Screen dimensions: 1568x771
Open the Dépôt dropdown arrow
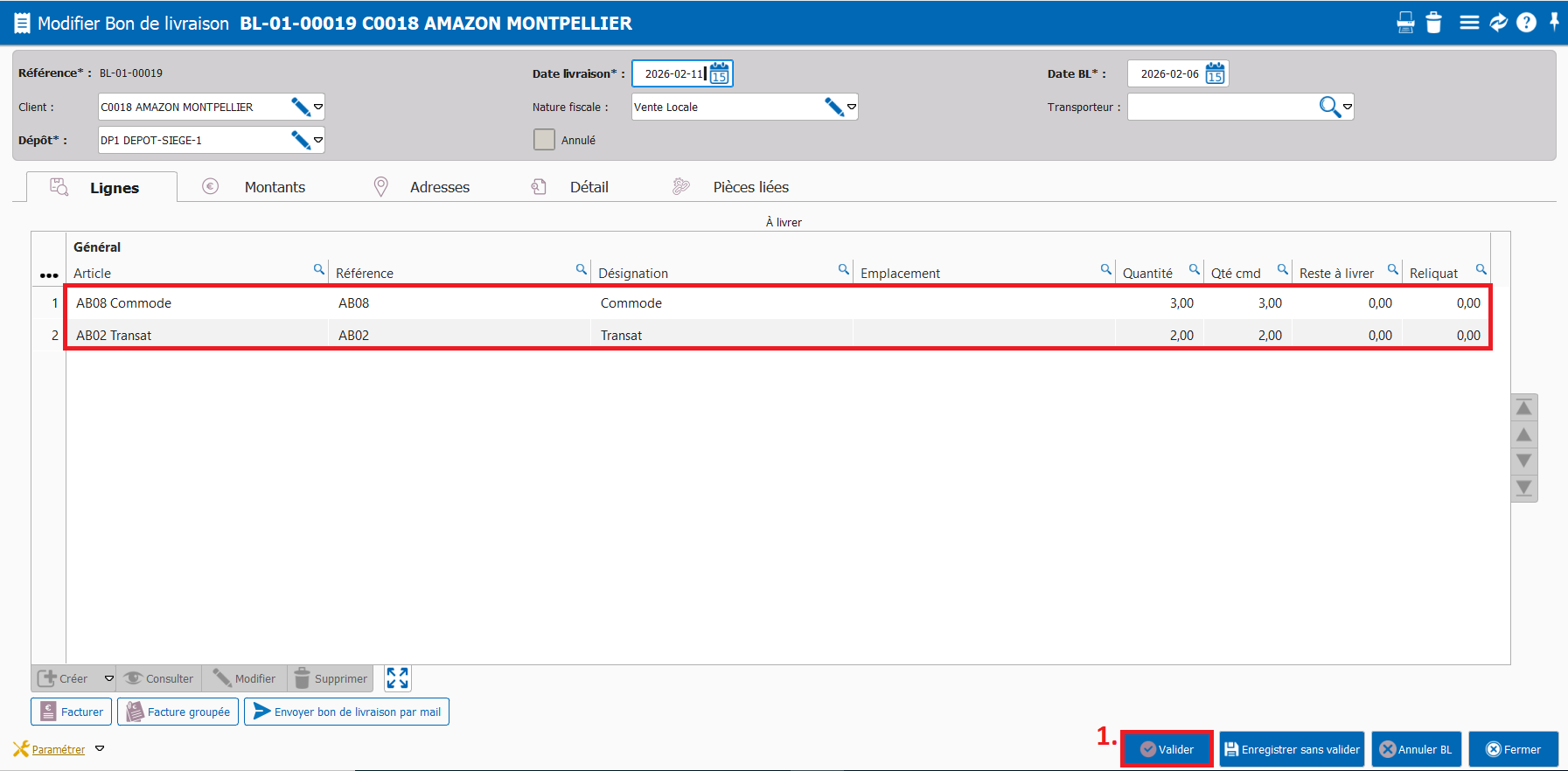(x=318, y=140)
